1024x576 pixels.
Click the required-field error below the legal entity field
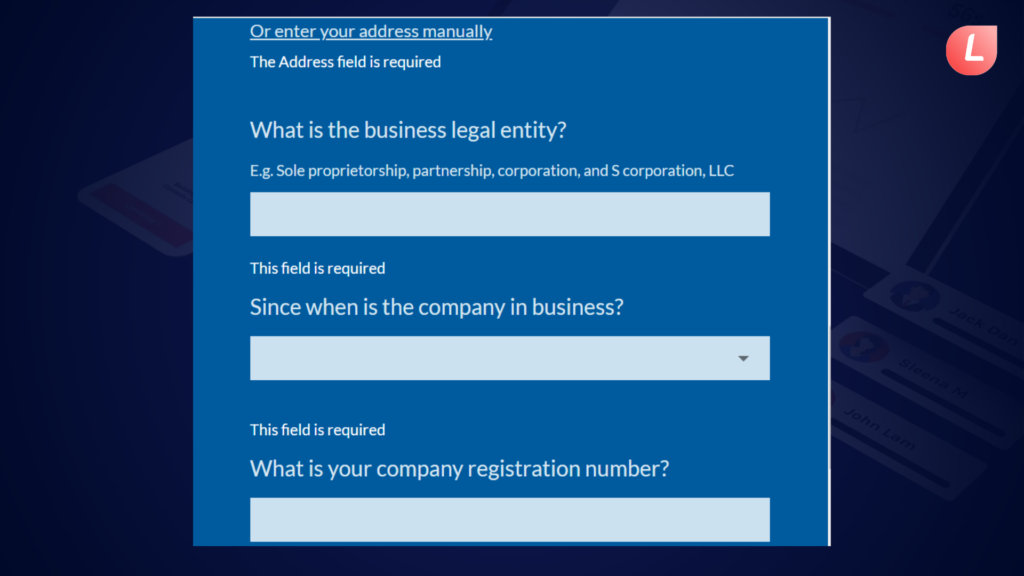(x=317, y=268)
